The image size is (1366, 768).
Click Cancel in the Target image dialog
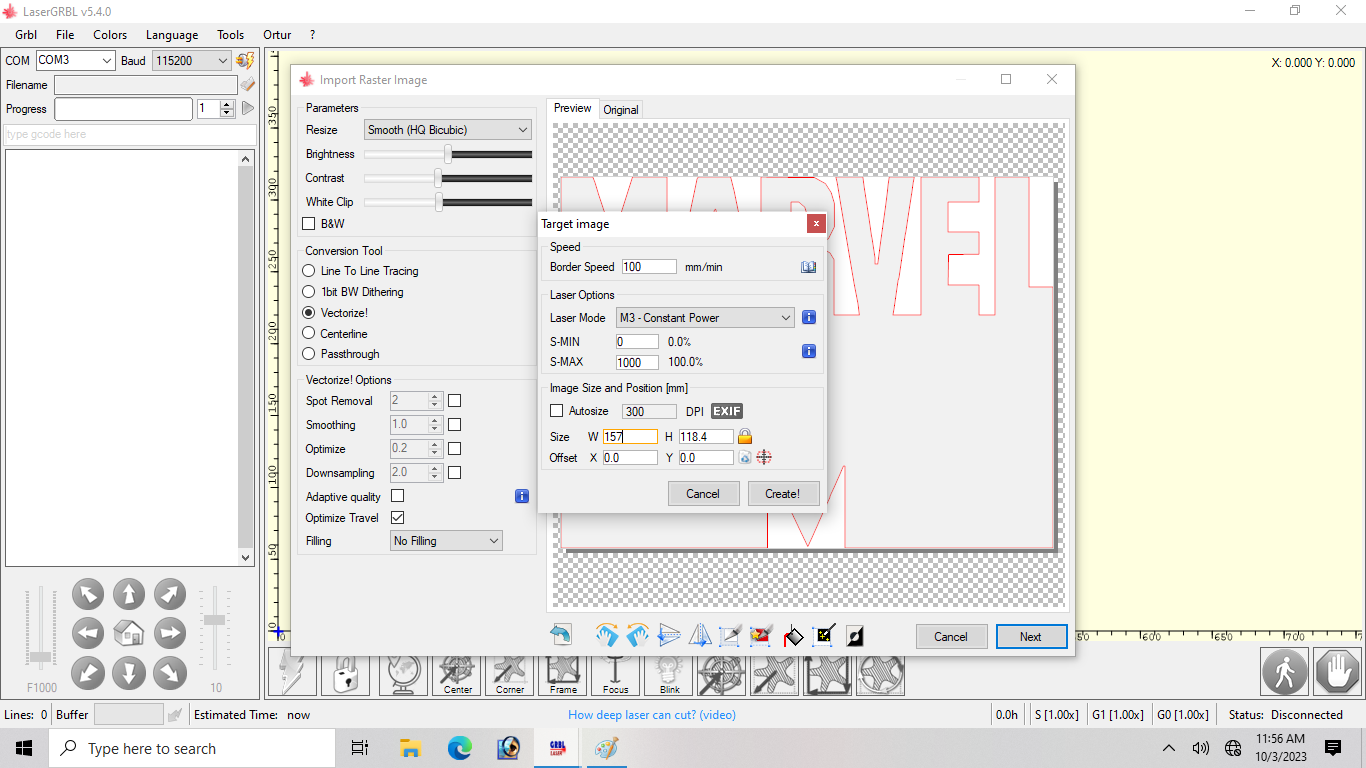703,493
